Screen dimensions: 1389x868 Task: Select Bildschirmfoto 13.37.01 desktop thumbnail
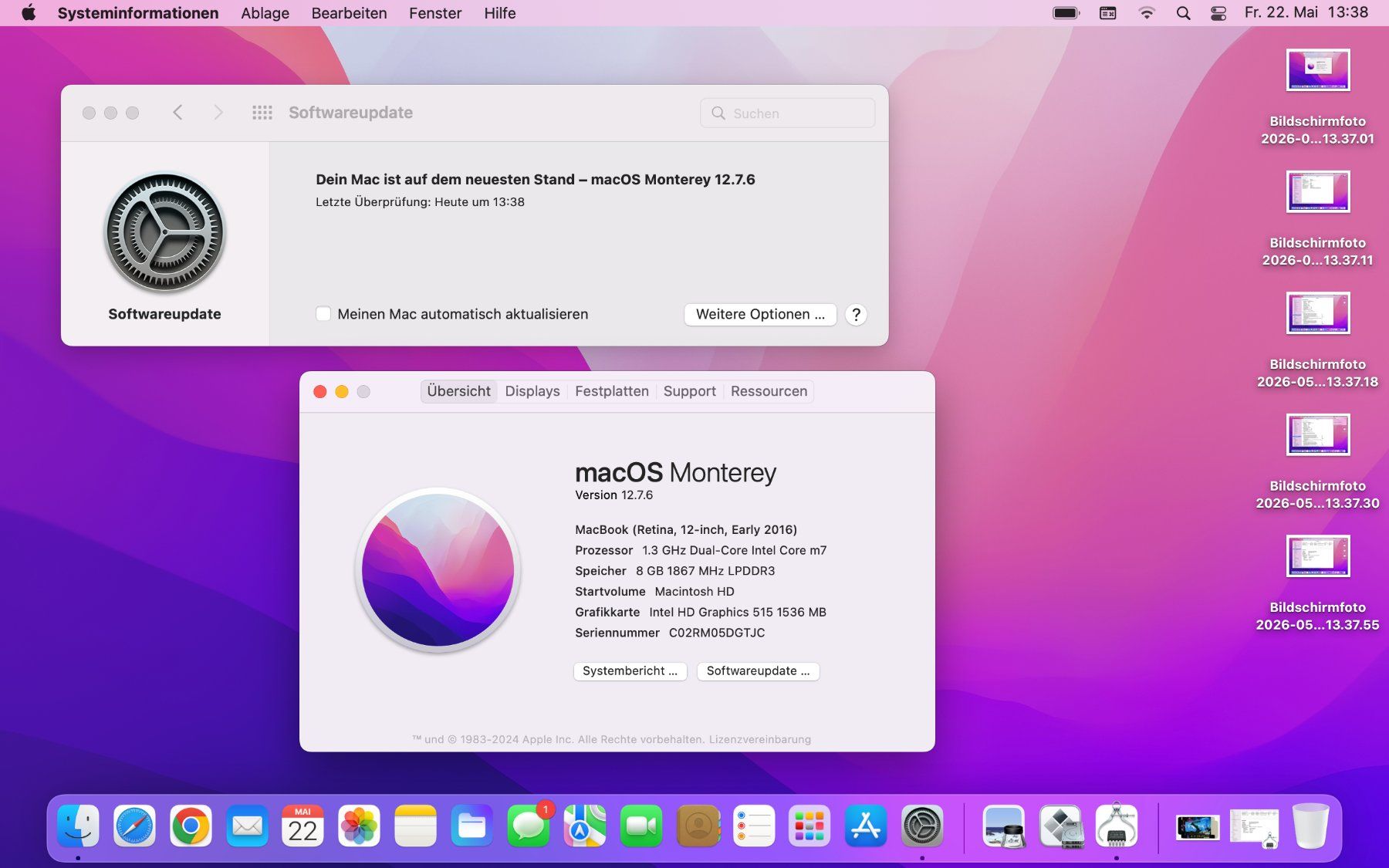click(1318, 70)
